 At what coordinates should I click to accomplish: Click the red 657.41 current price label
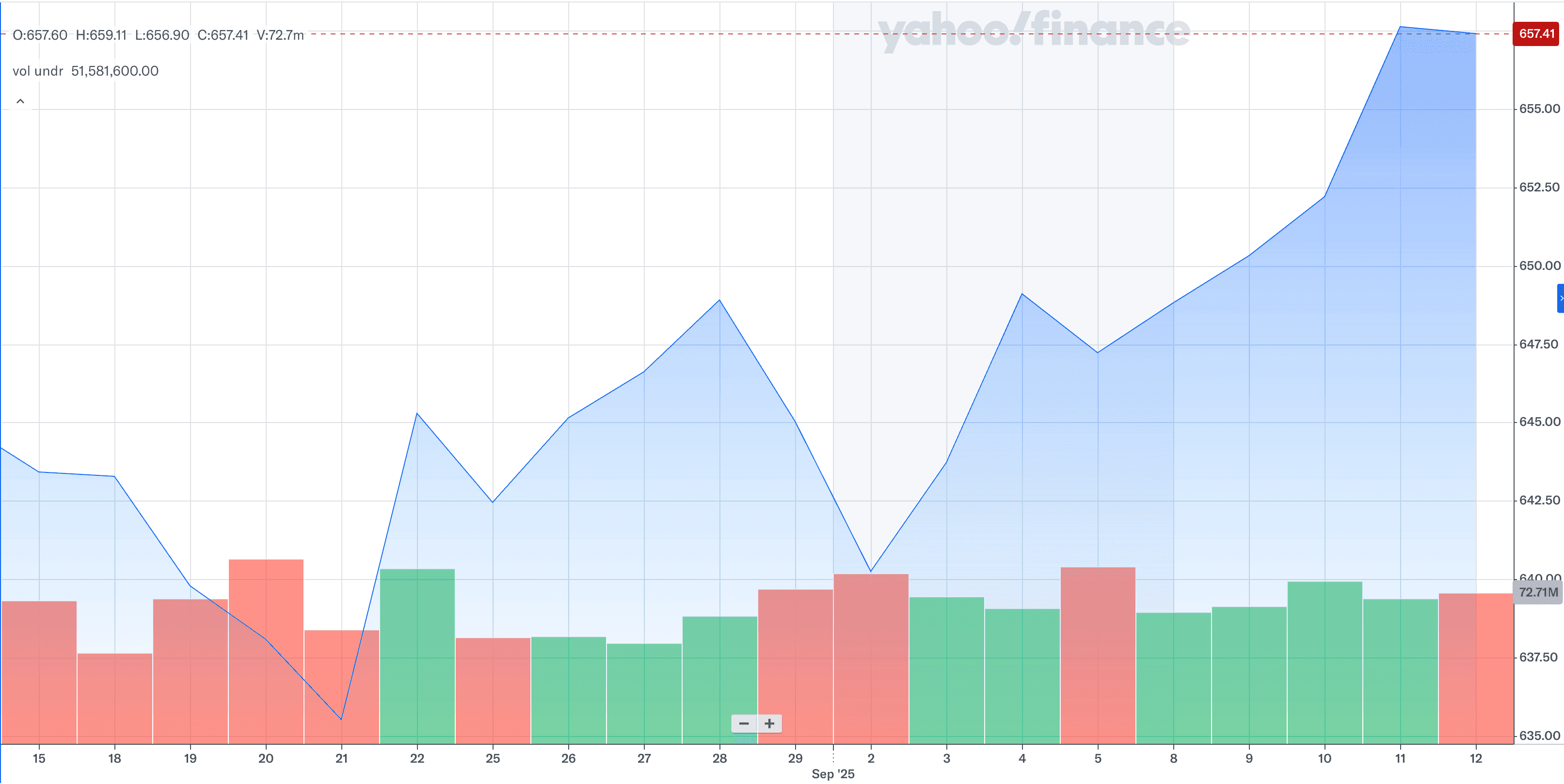tap(1537, 34)
